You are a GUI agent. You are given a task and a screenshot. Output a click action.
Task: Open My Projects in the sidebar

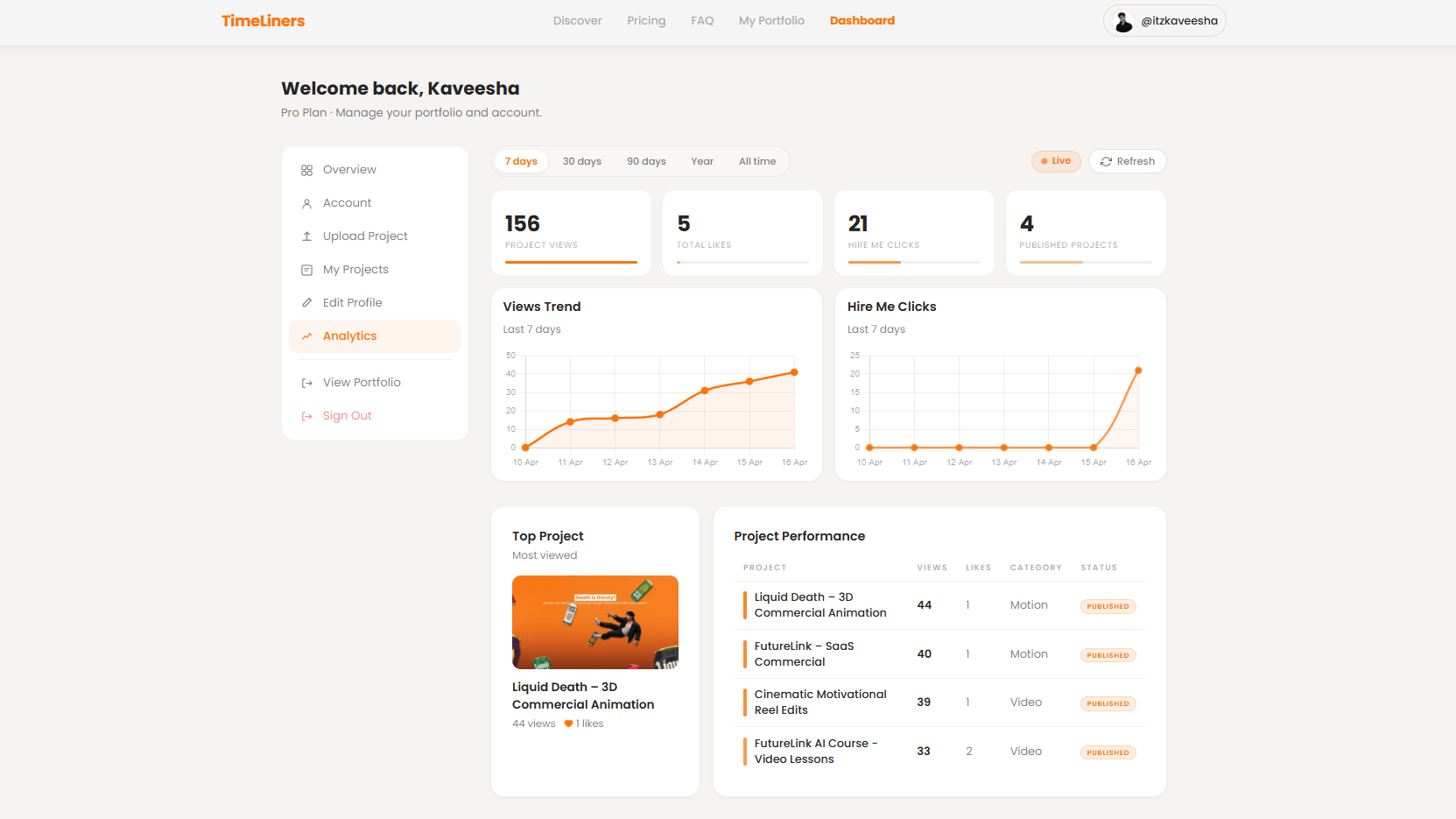point(375,270)
